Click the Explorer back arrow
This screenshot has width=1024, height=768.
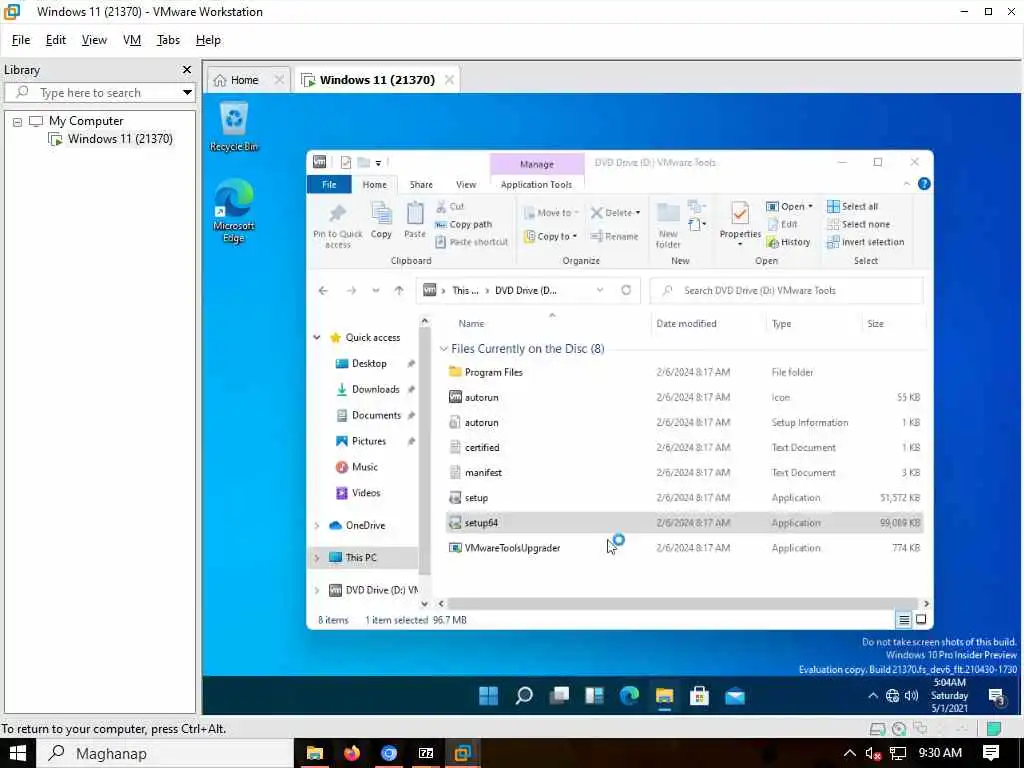click(x=323, y=291)
